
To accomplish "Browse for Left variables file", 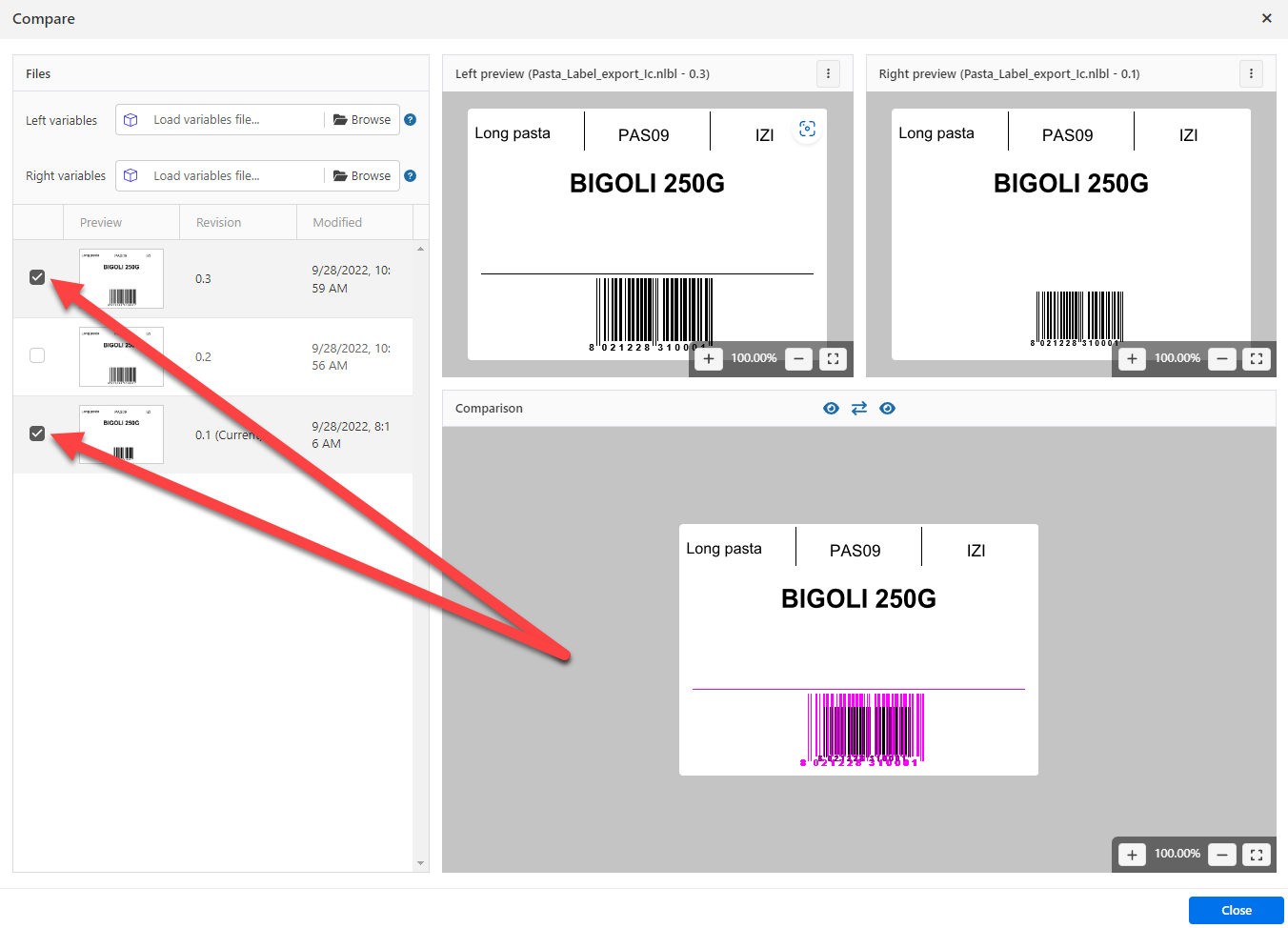I will 362,120.
